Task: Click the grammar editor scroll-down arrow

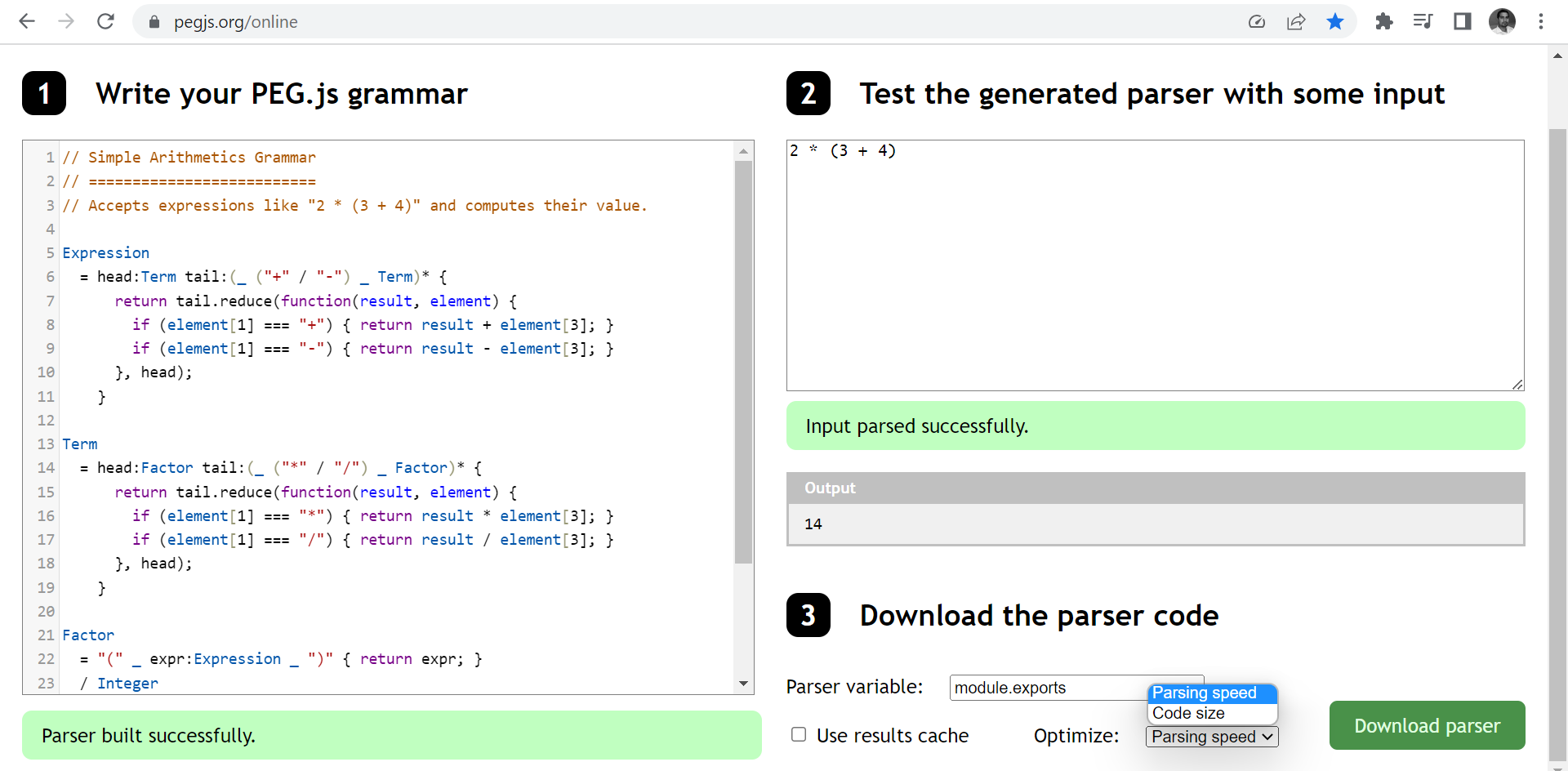Action: (x=743, y=684)
